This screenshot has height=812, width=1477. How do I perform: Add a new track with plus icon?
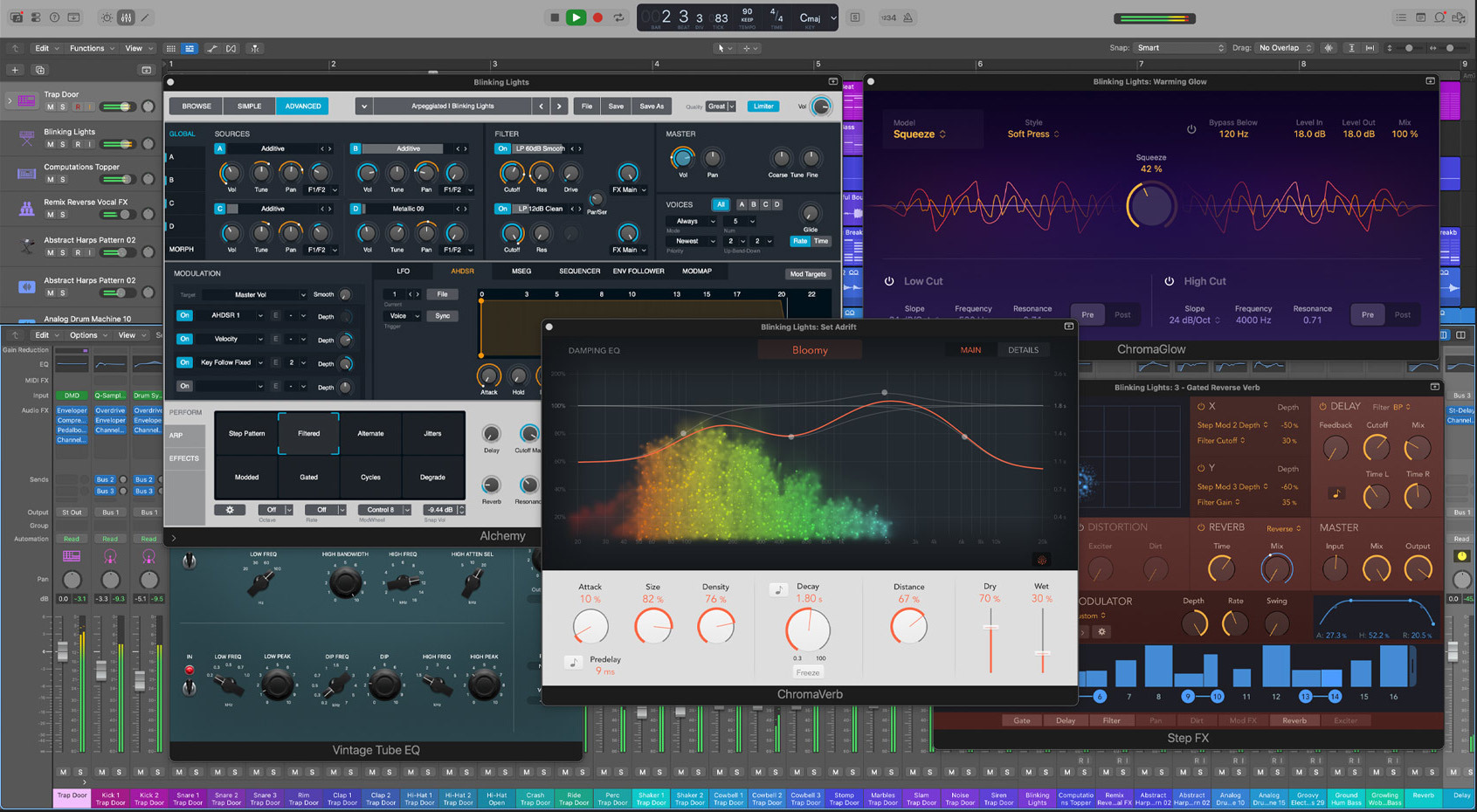click(x=15, y=70)
